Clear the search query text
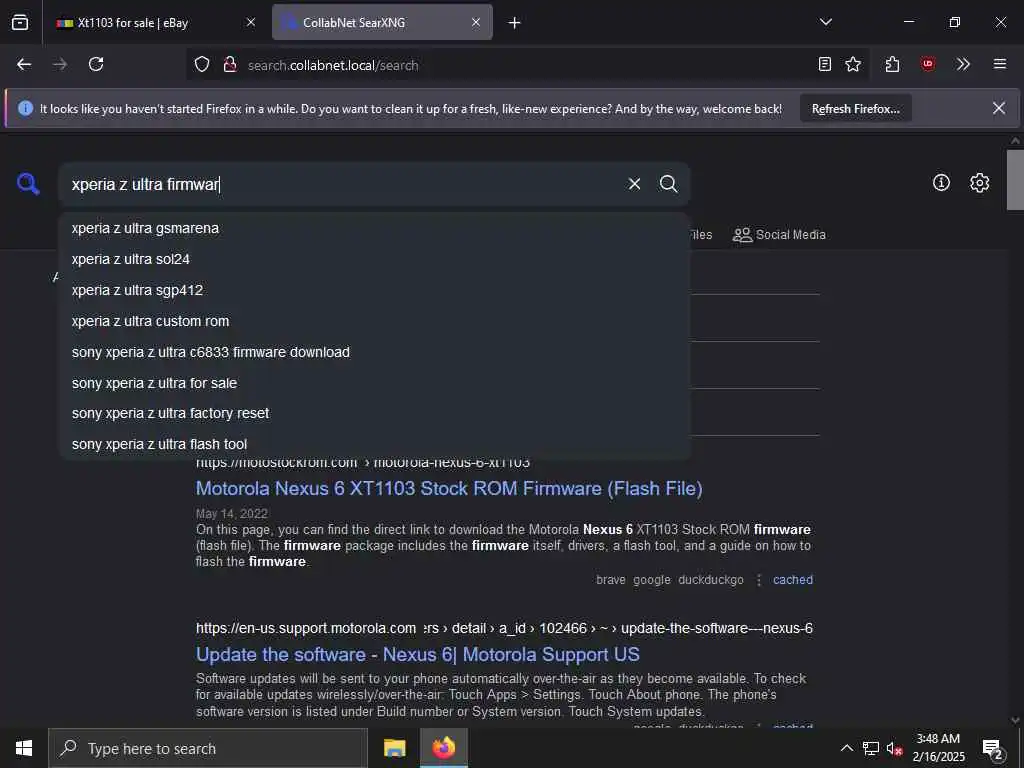The width and height of the screenshot is (1024, 768). pos(634,184)
